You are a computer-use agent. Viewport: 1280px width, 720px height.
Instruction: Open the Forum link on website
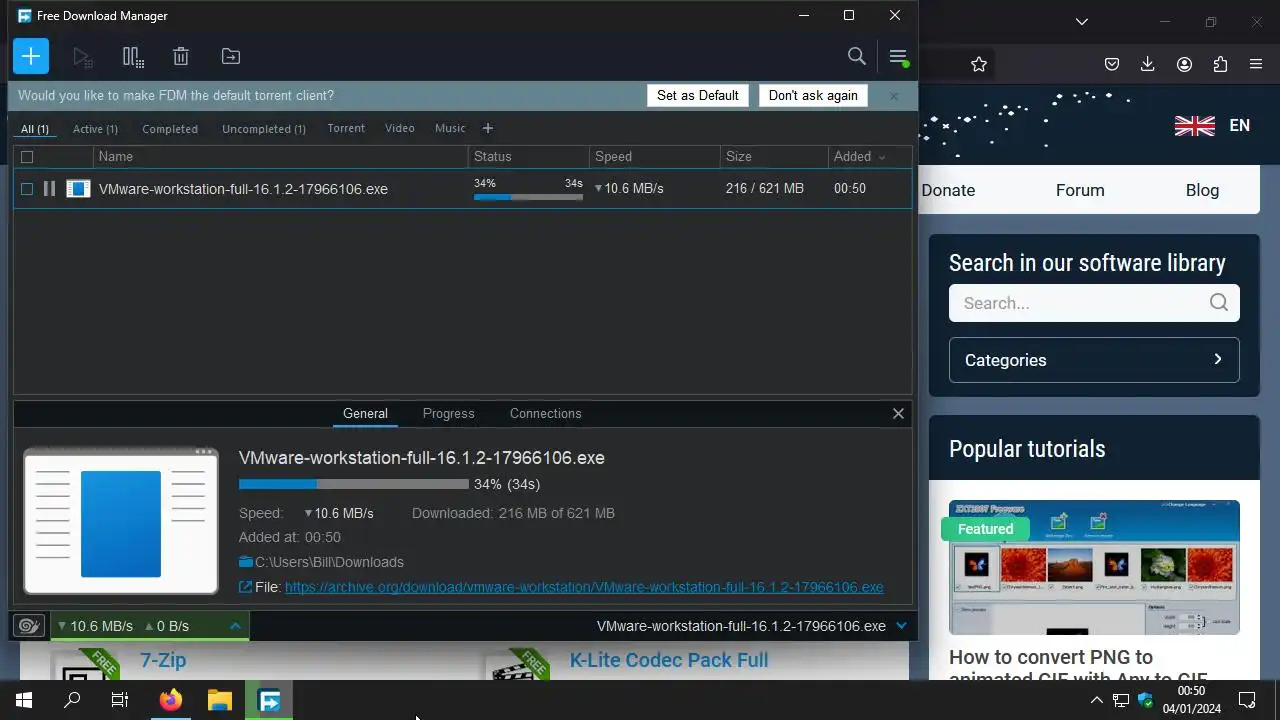click(1080, 190)
